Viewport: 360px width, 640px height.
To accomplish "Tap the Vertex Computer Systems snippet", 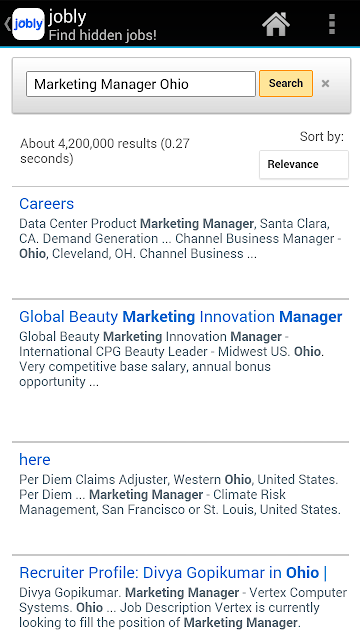I will click(183, 608).
